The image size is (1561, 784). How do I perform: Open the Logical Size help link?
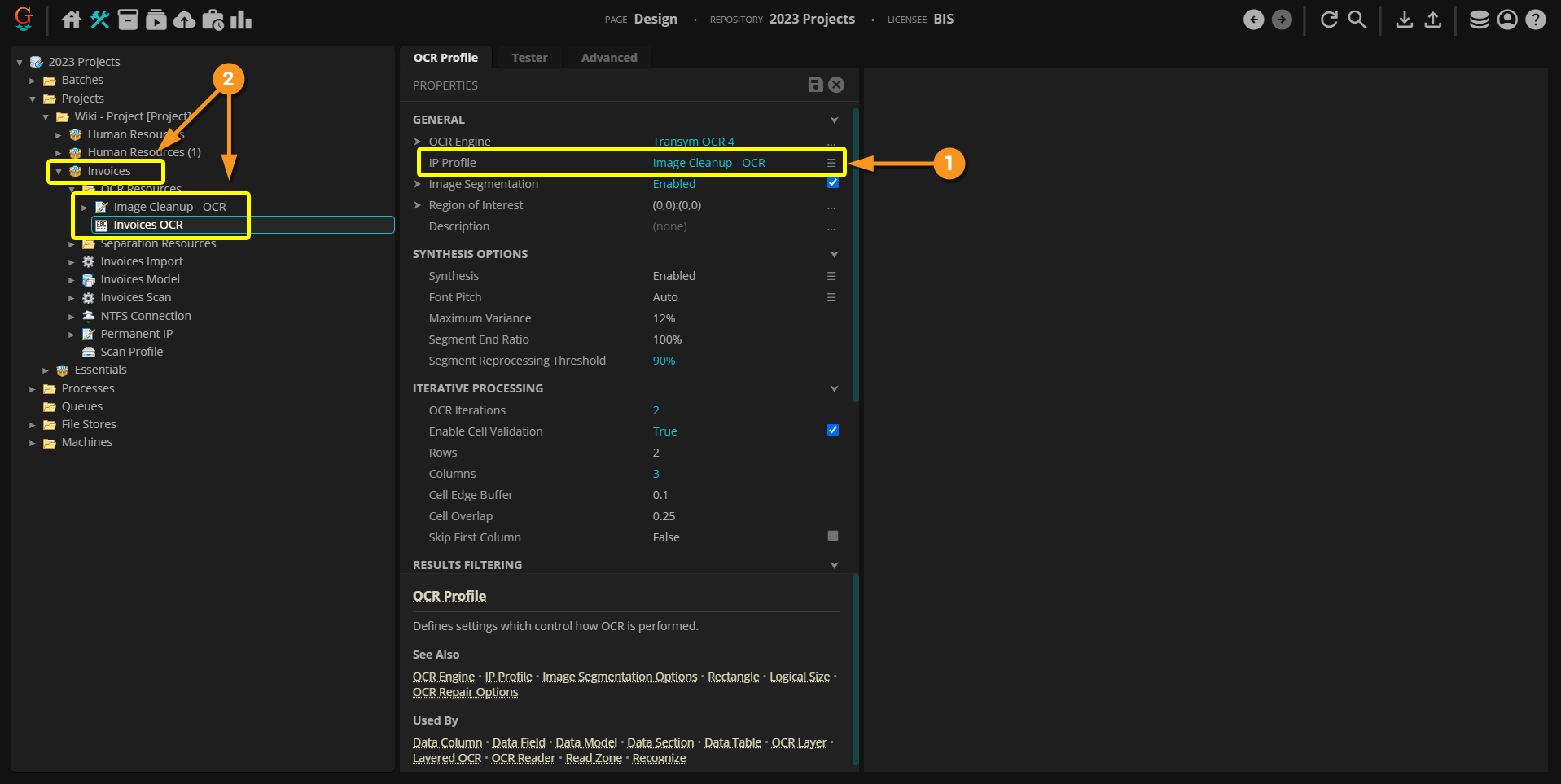[x=800, y=677]
